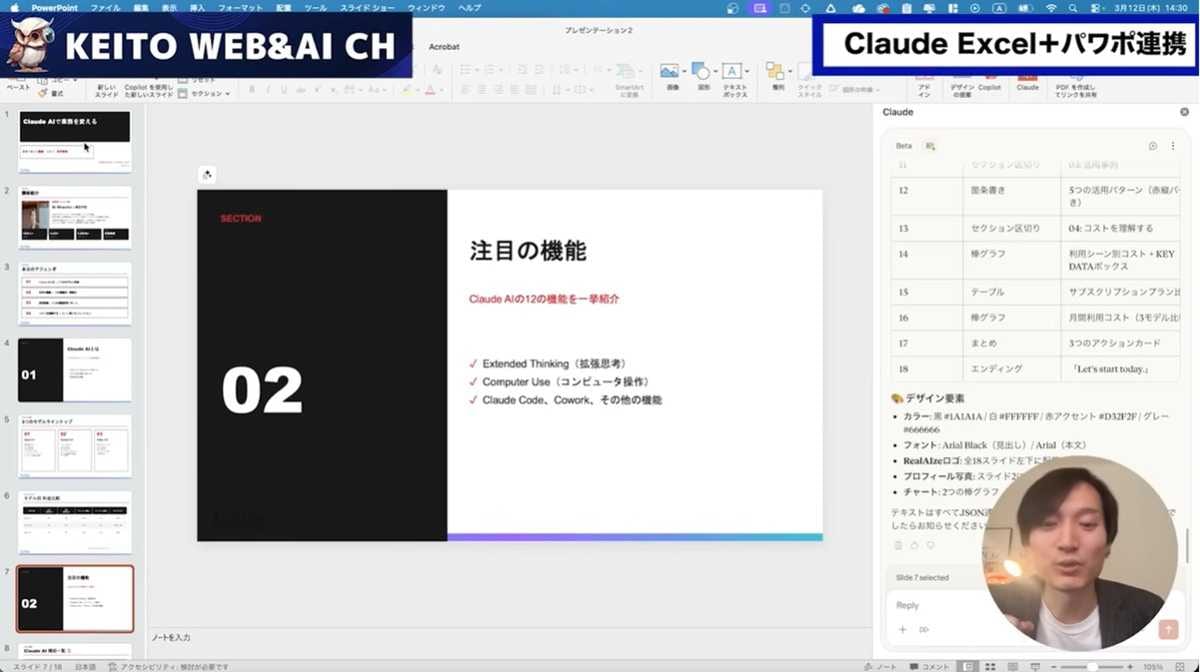Select slide 4 thumbnail in the sidebar
This screenshot has width=1200, height=672.
coord(75,370)
